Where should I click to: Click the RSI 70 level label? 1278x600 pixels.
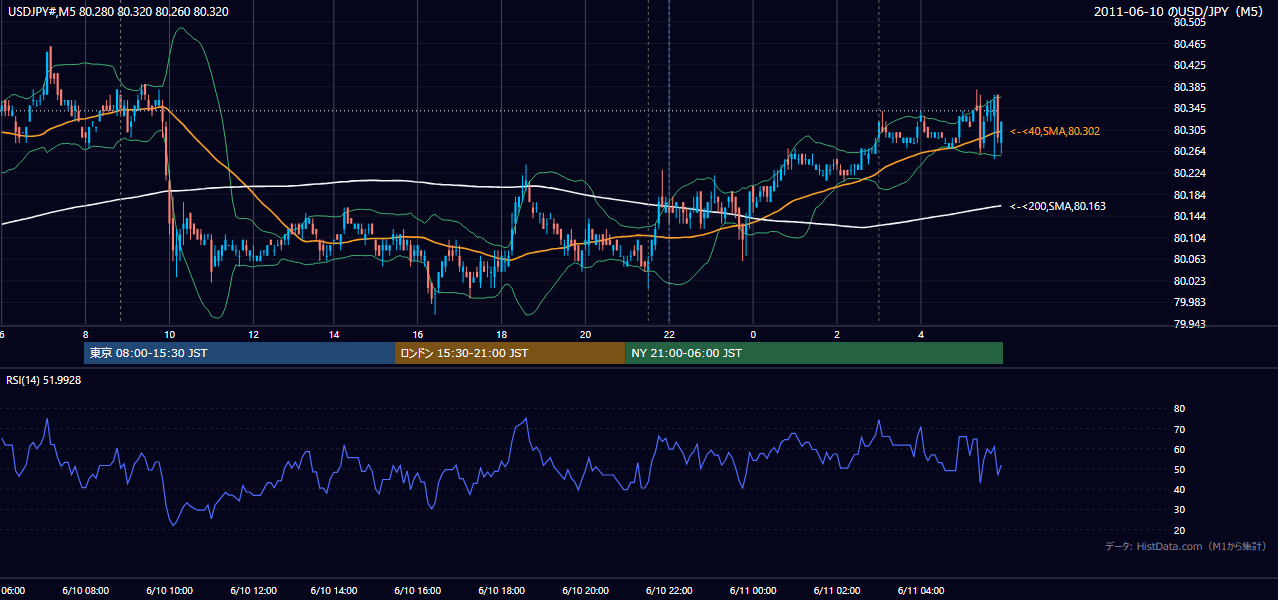point(1179,430)
